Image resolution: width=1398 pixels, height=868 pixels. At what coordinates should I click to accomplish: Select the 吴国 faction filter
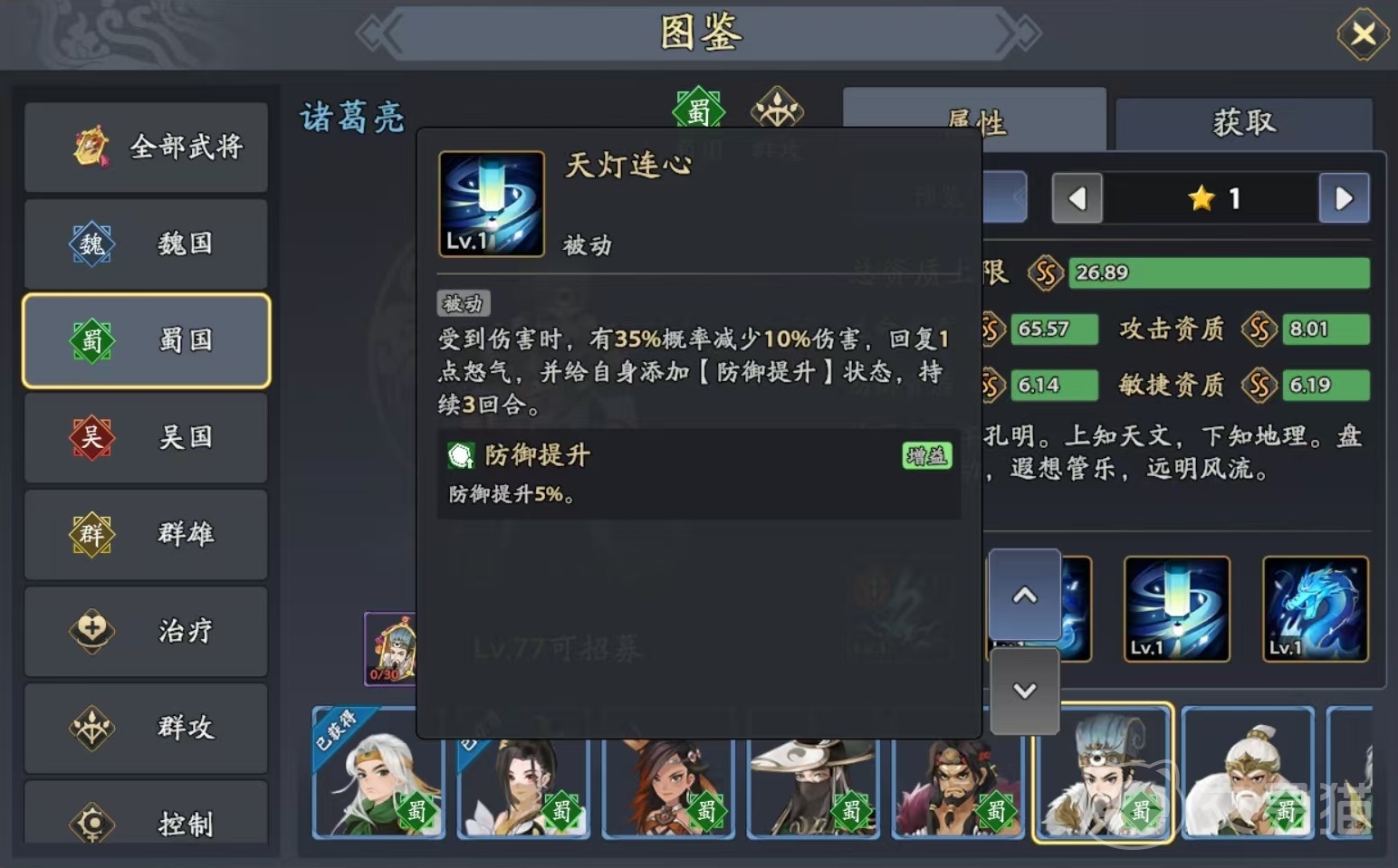coord(146,437)
